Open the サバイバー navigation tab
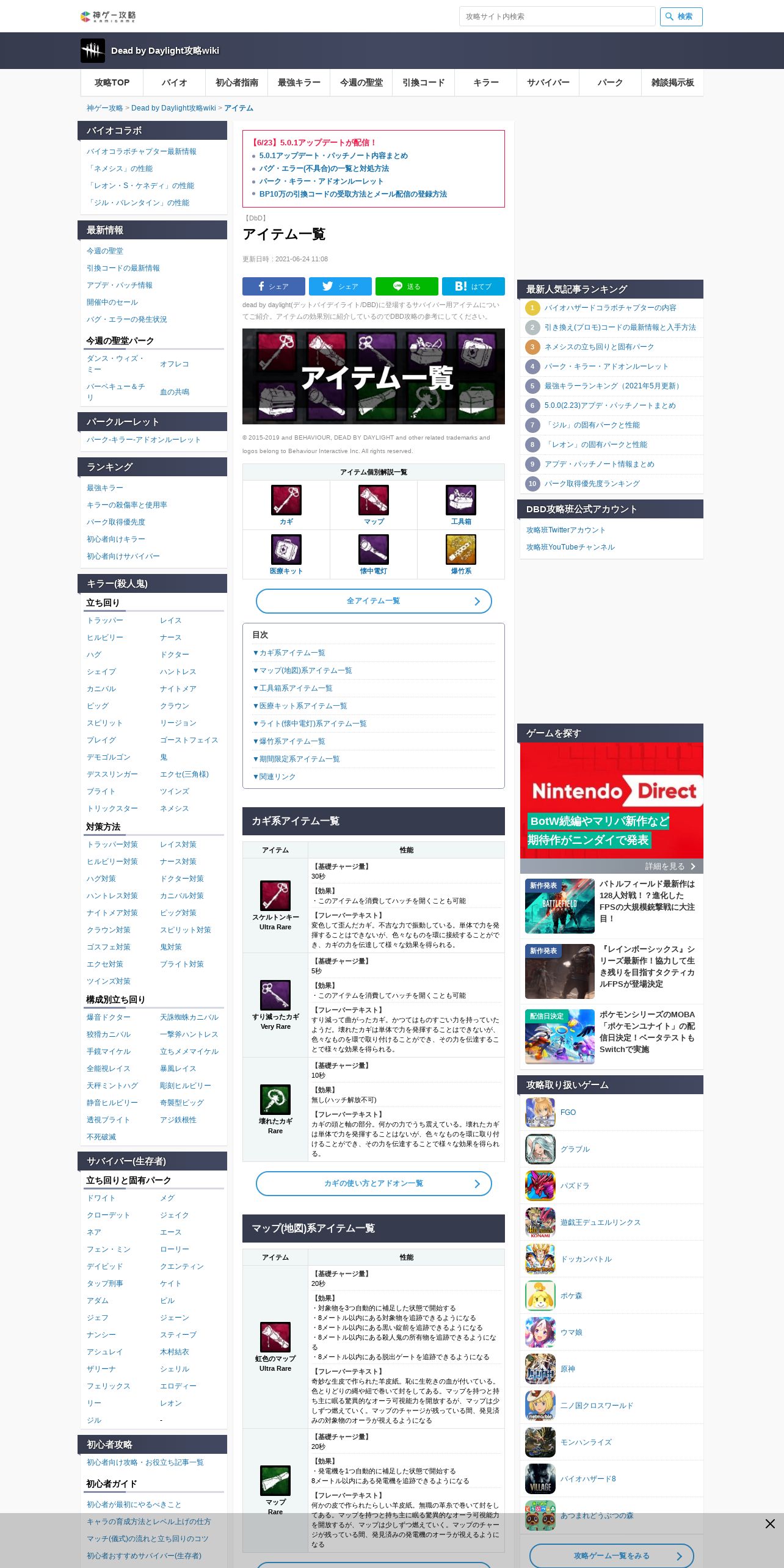 pos(548,82)
